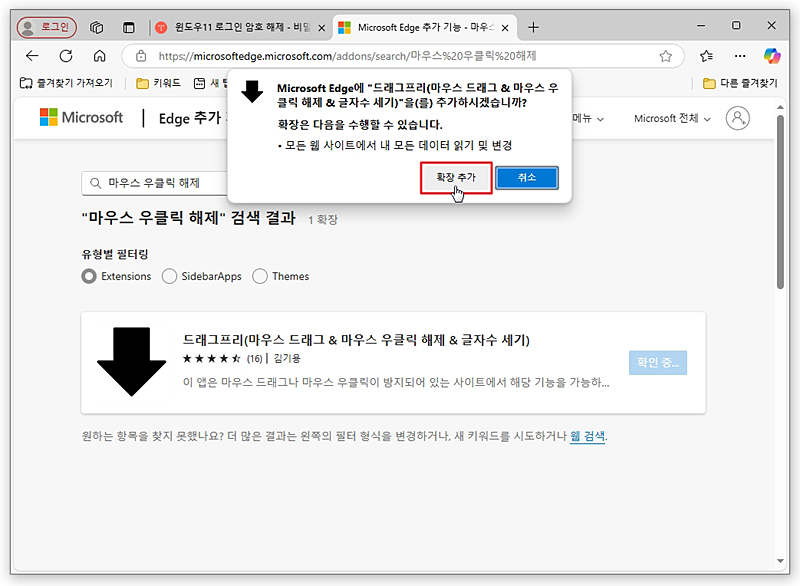This screenshot has height=586, width=800.
Task: Switch to 윈도우11 로그인 암호 해제 tab
Action: [x=241, y=28]
